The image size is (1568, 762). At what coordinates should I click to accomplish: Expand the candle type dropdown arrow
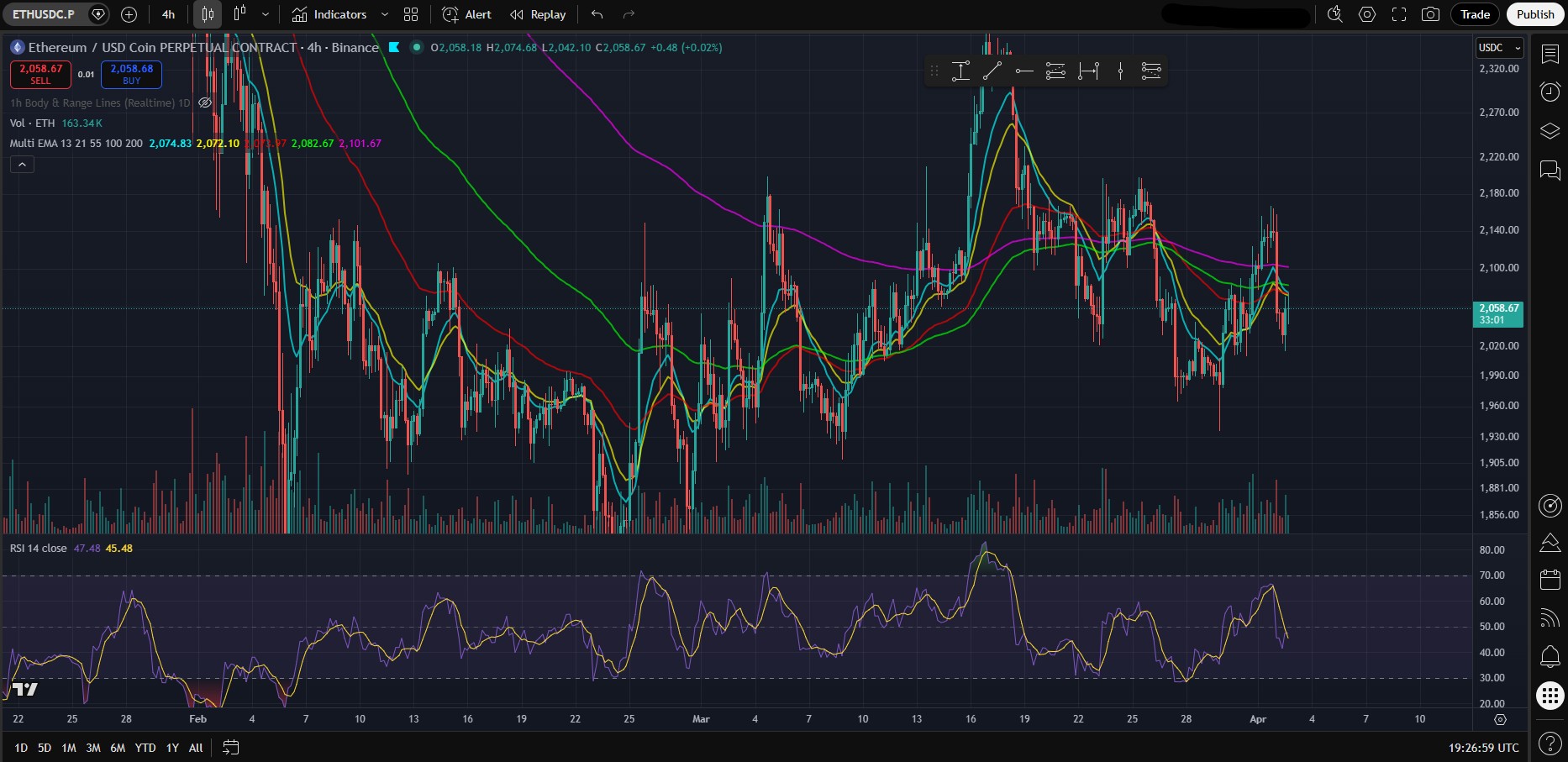click(263, 14)
